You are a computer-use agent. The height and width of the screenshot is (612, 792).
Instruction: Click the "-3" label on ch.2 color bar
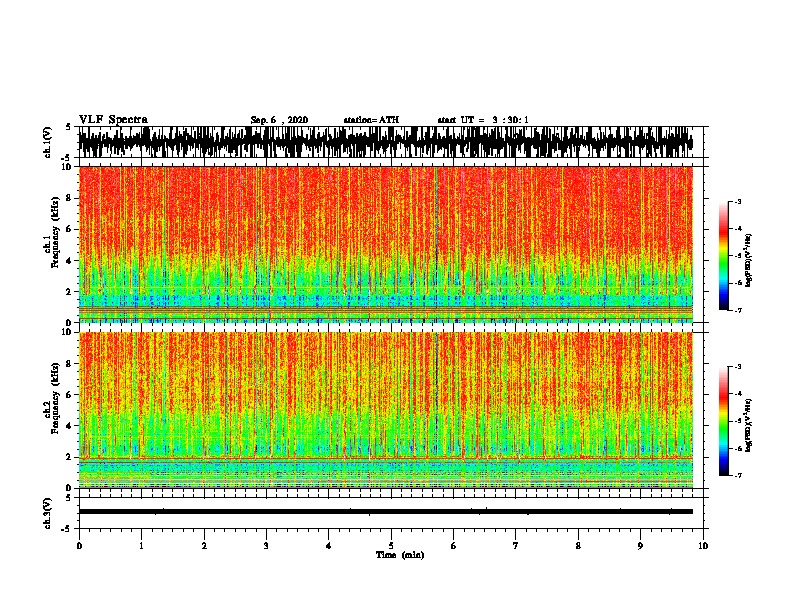[737, 367]
